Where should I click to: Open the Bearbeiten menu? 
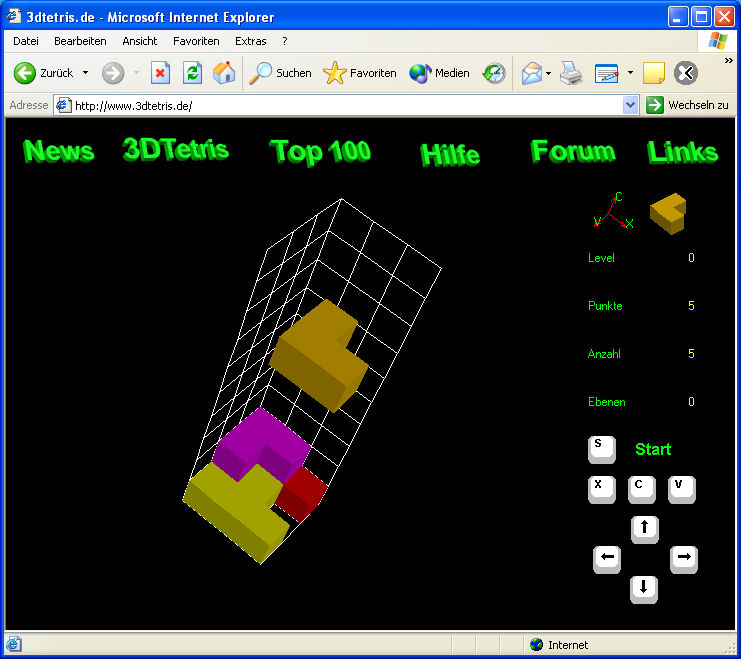(80, 41)
